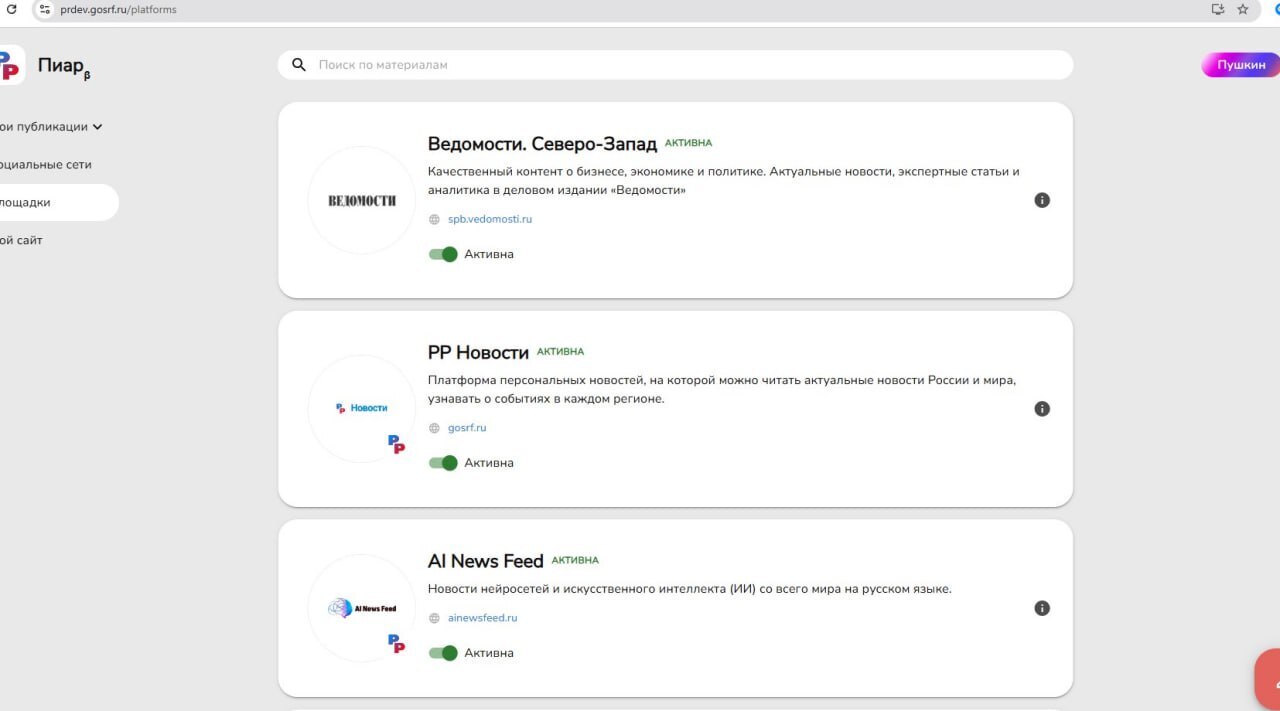Click the AI News Feed logo thumbnail
This screenshot has width=1280, height=711.
(x=362, y=608)
